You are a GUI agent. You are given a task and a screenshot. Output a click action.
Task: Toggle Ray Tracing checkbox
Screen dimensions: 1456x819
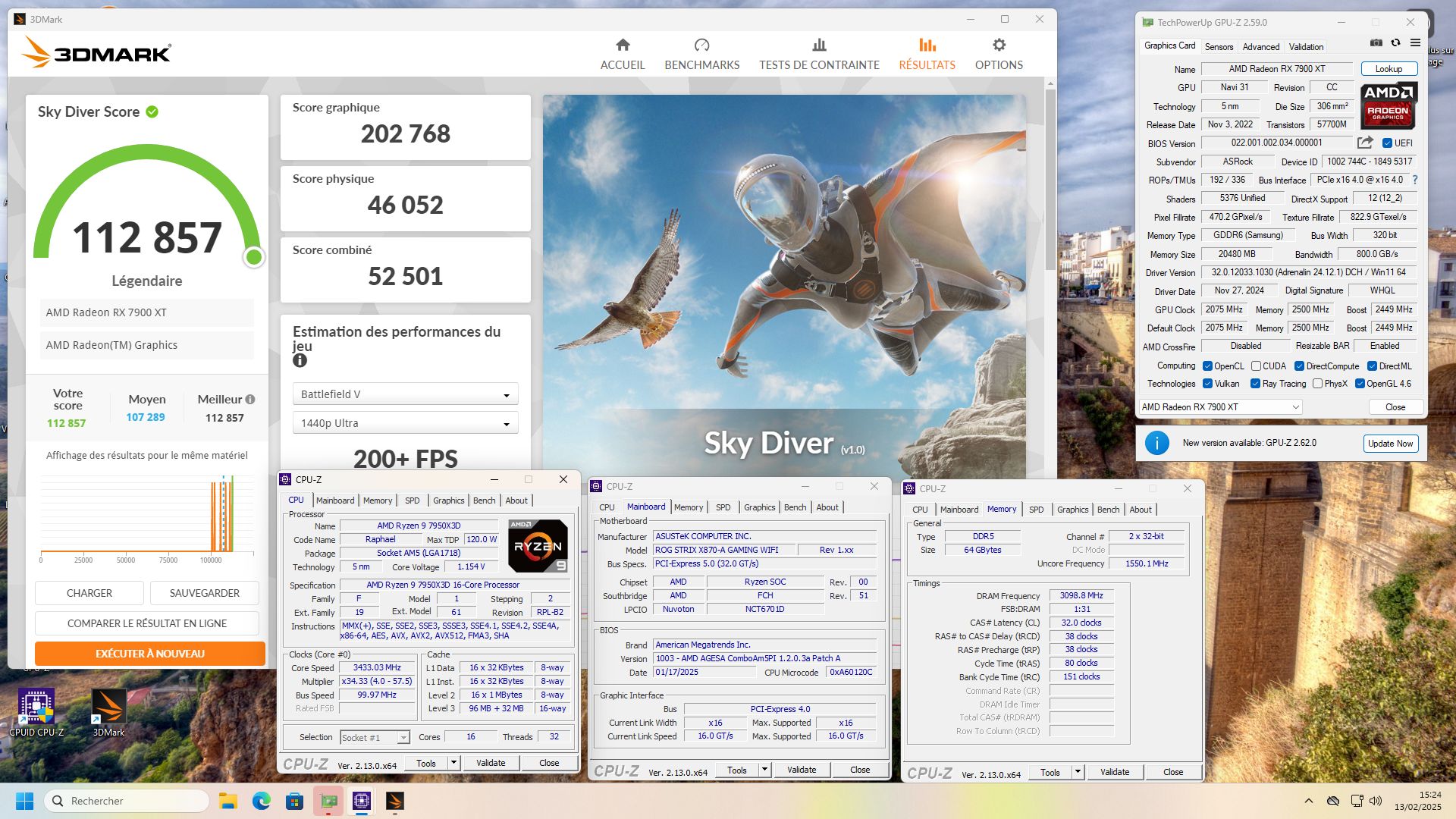1255,384
